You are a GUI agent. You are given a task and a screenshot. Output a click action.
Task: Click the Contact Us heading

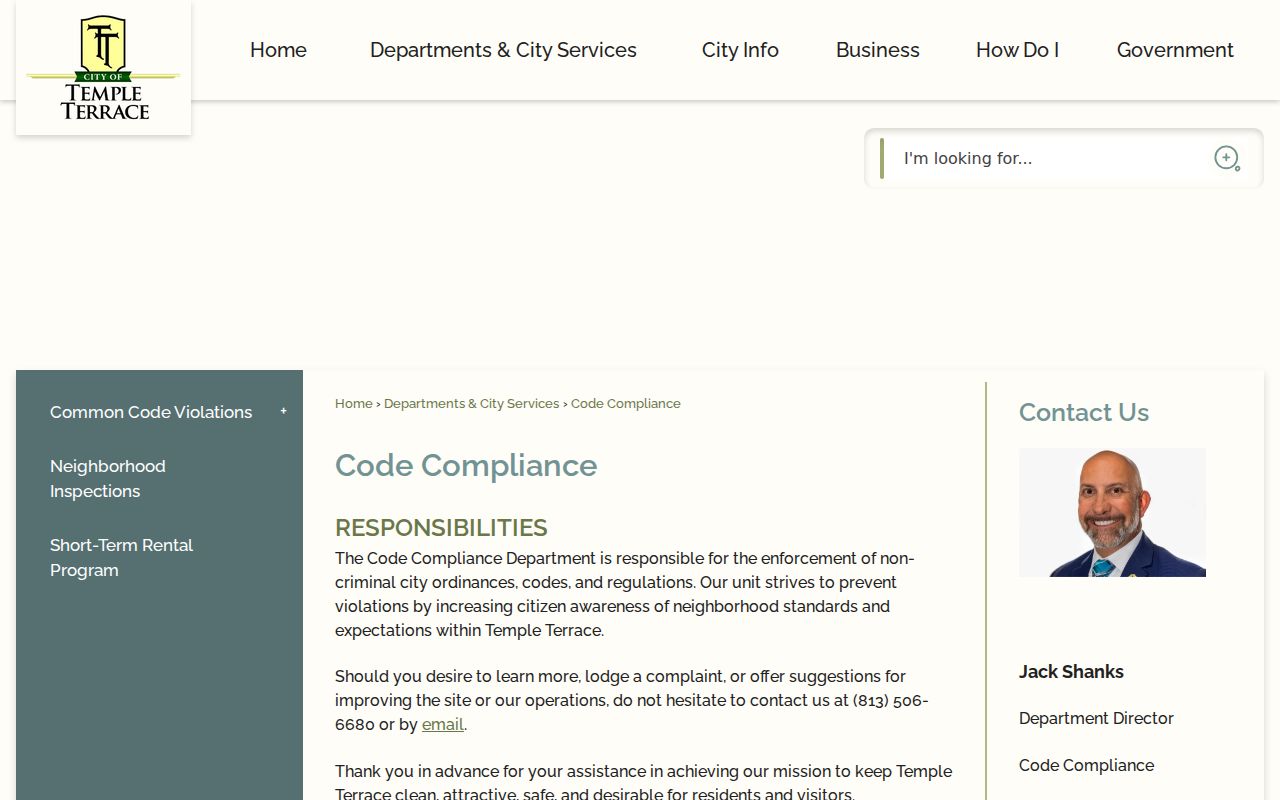[x=1084, y=412]
